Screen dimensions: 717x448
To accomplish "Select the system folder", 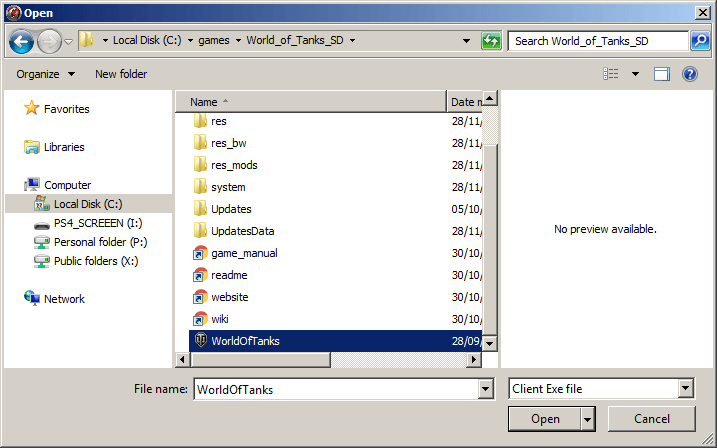I will coord(228,187).
